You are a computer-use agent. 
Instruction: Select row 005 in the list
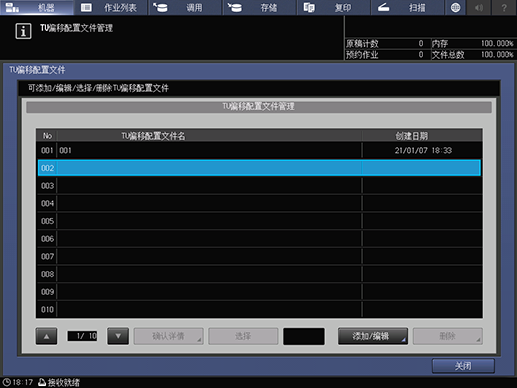tap(259, 221)
